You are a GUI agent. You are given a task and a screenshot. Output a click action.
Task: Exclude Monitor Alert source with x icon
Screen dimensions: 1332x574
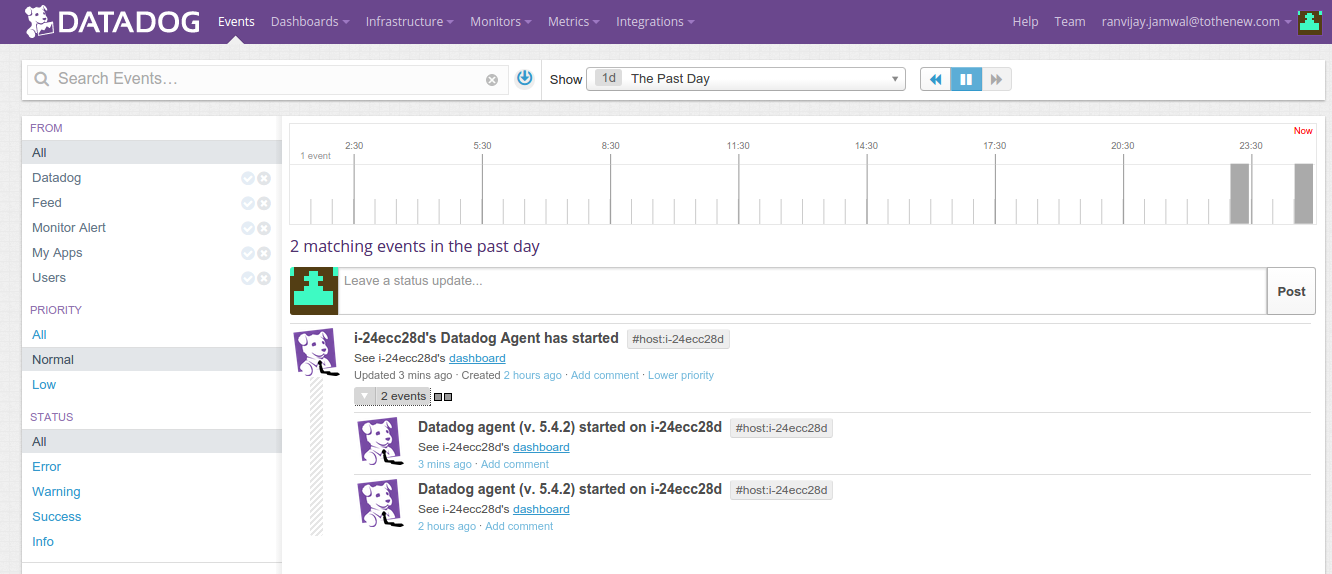pyautogui.click(x=264, y=228)
